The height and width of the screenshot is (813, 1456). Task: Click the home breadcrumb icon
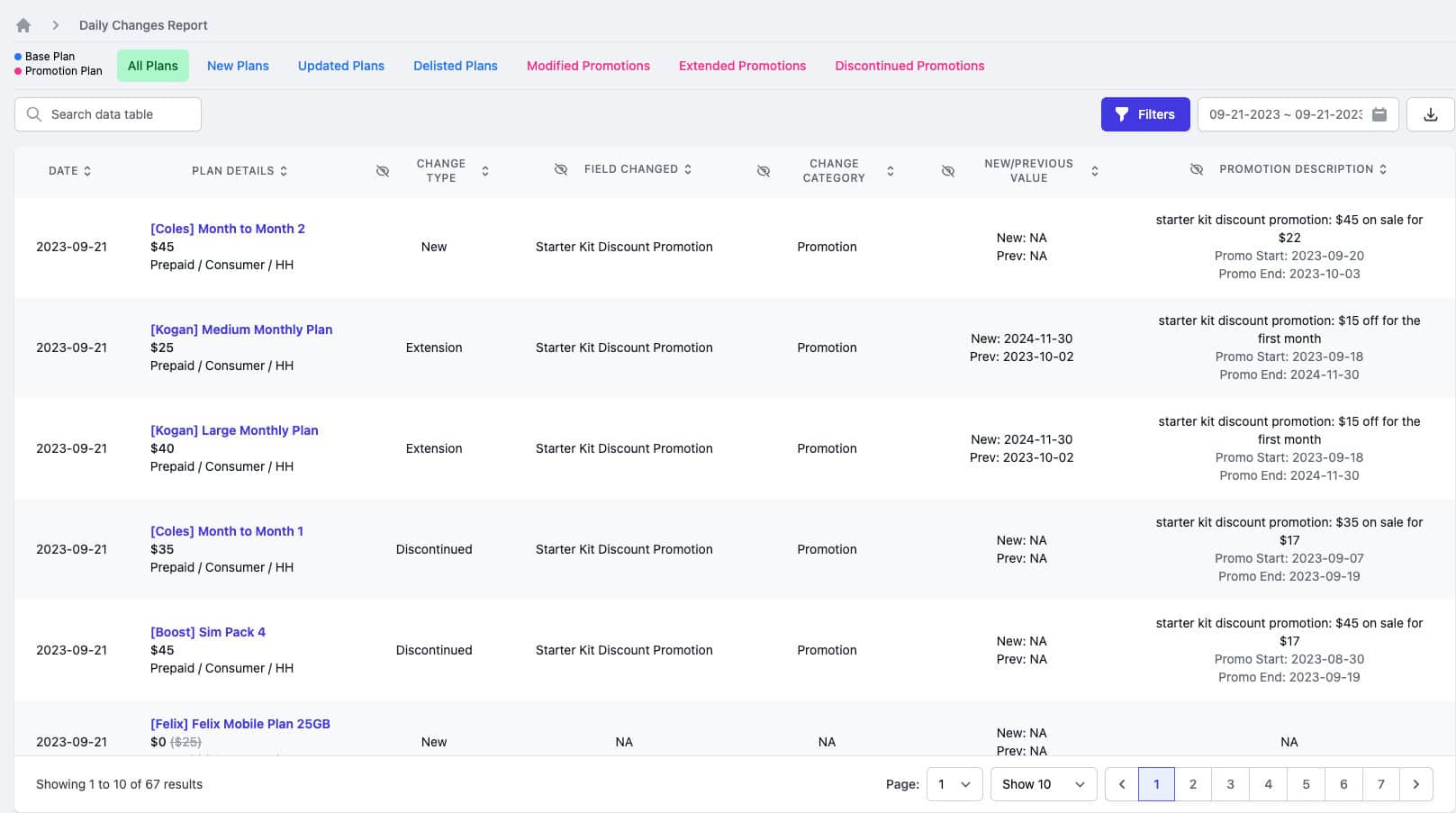pos(23,25)
